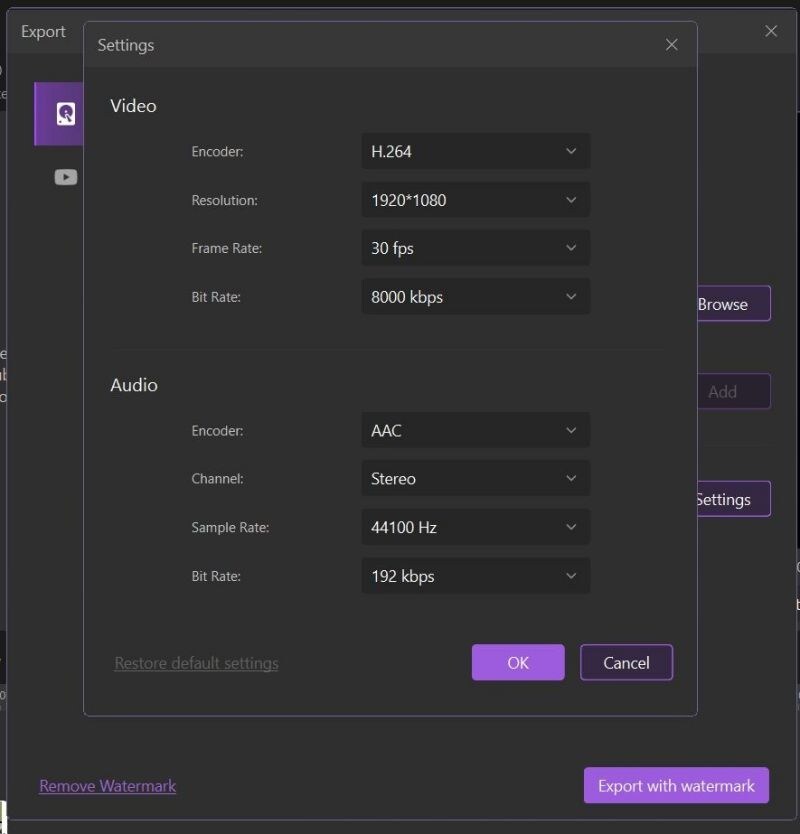Click the Browse button
Image resolution: width=800 pixels, height=834 pixels.
pyautogui.click(x=733, y=304)
